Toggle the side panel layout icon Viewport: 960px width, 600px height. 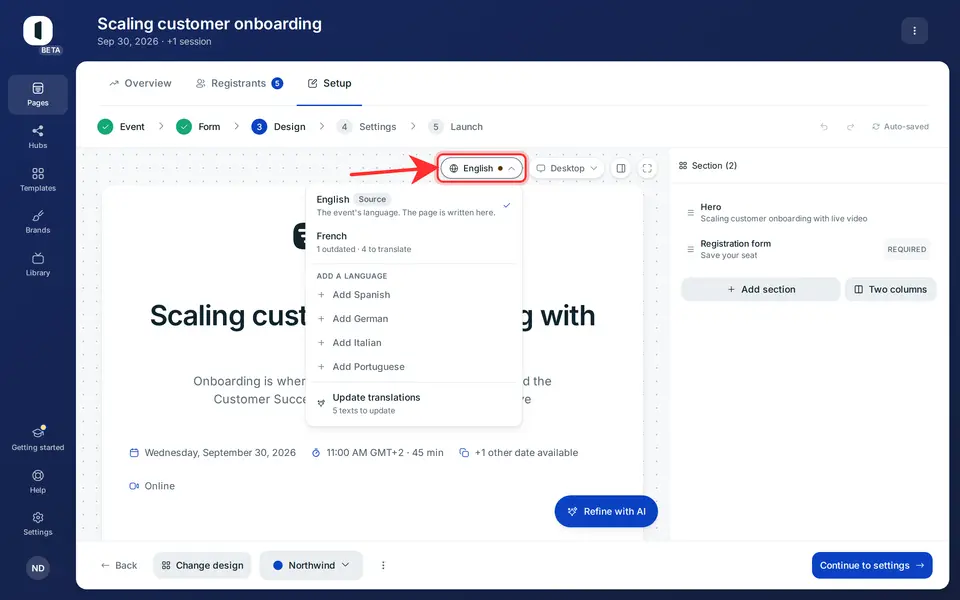coord(621,168)
